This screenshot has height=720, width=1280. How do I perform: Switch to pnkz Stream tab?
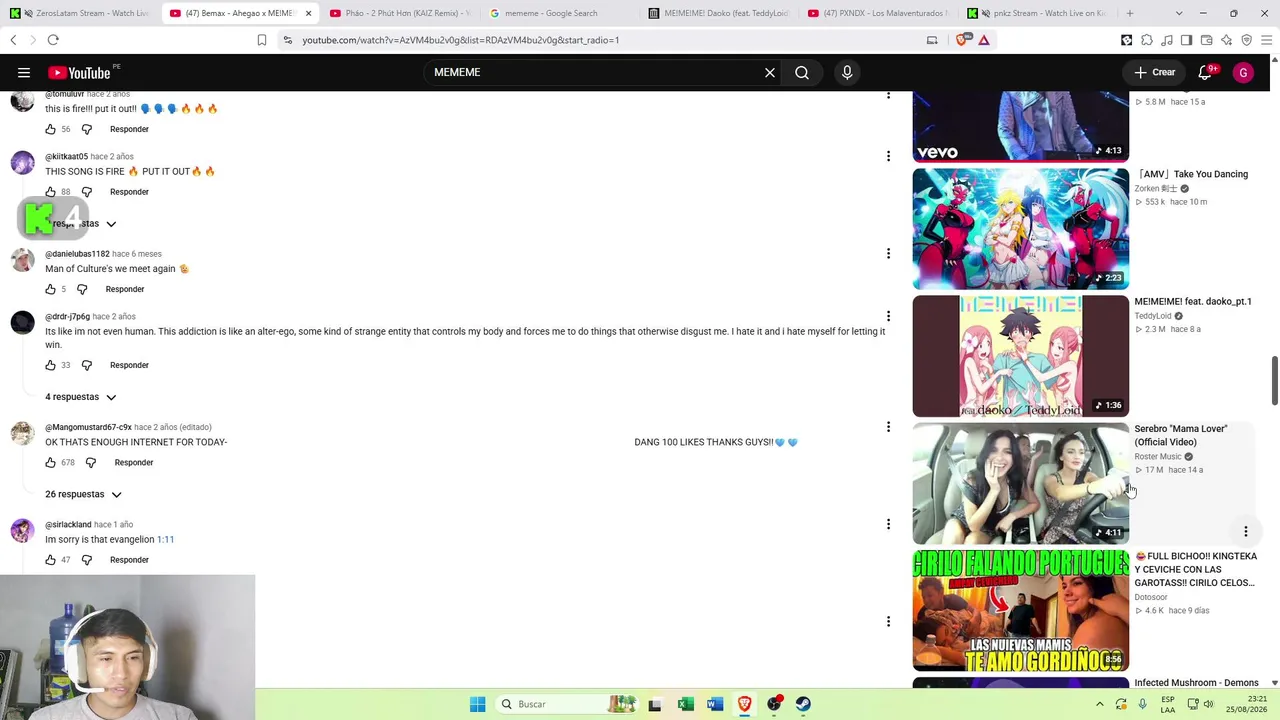tap(1037, 13)
